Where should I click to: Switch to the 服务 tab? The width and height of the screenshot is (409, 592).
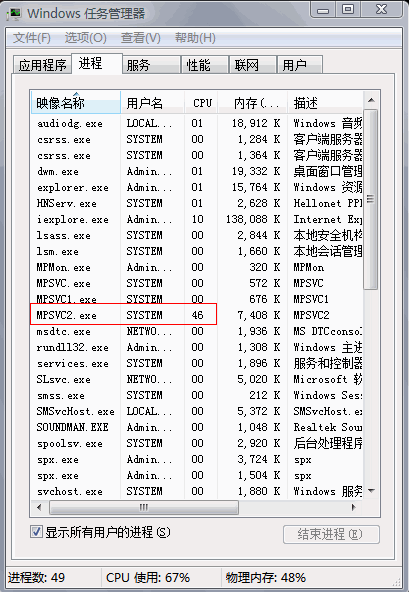(x=151, y=65)
